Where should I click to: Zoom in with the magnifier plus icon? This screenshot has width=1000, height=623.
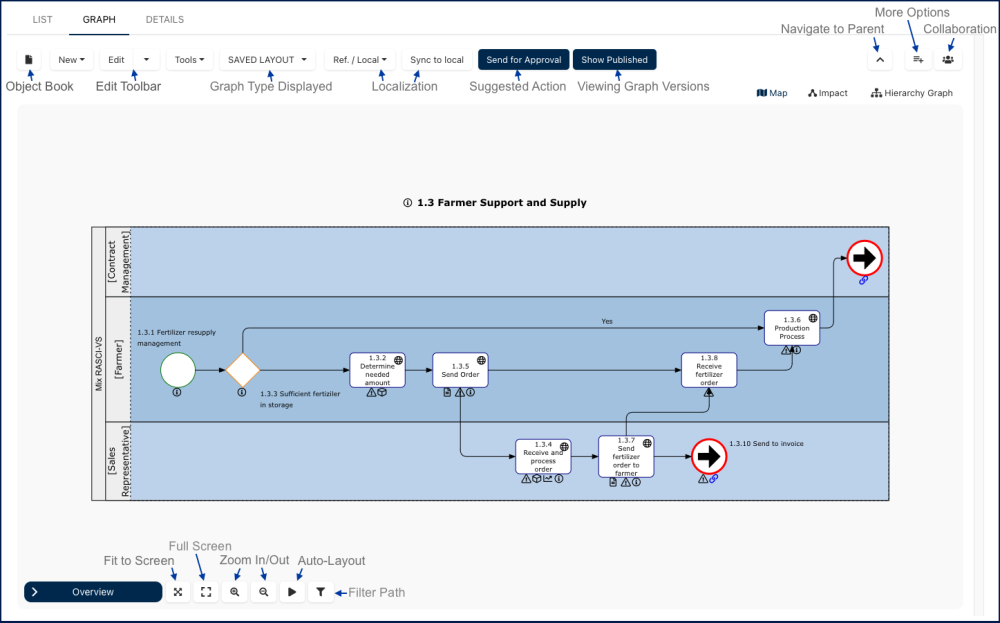(x=235, y=592)
